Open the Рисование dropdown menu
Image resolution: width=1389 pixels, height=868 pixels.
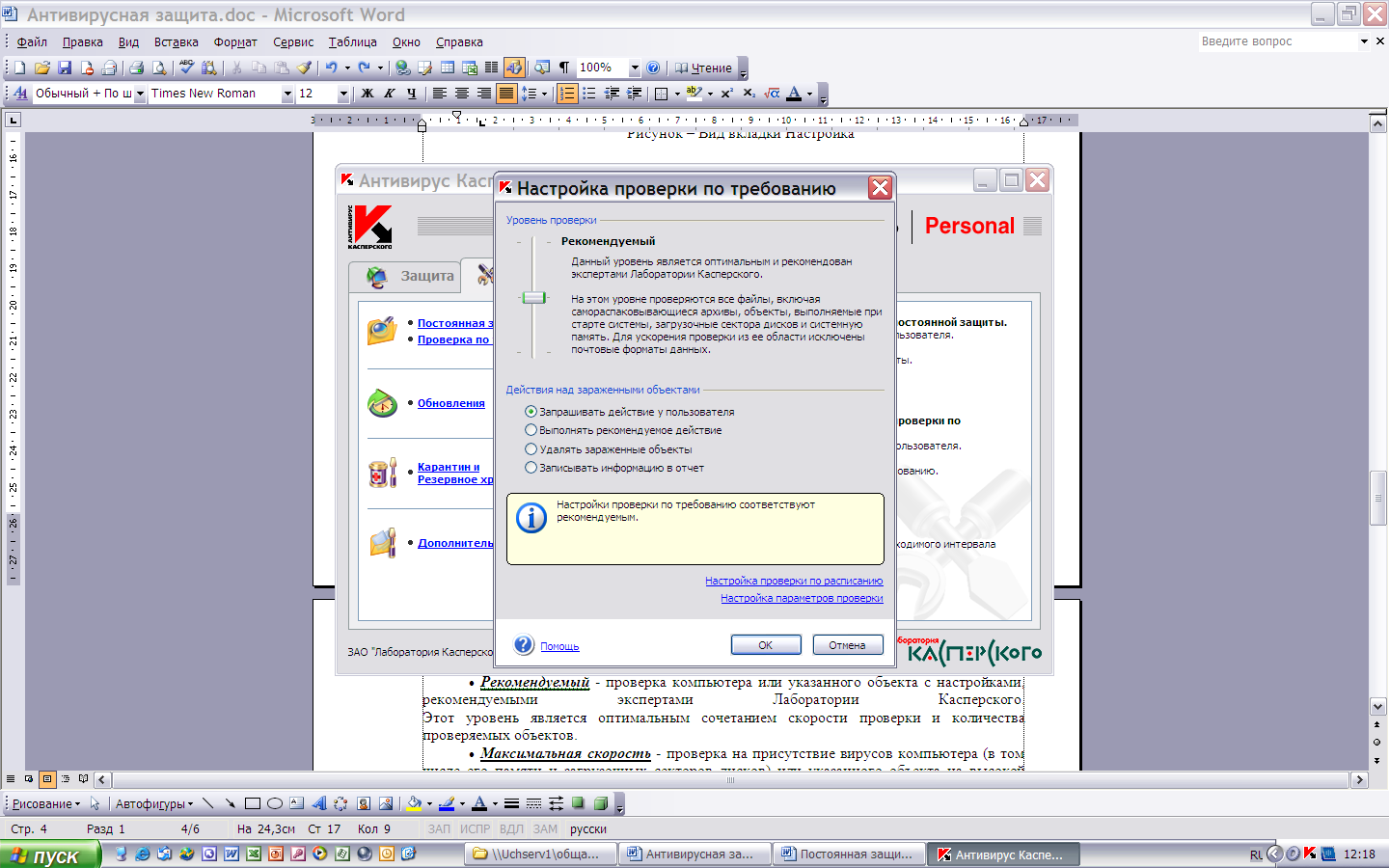pyautogui.click(x=46, y=803)
